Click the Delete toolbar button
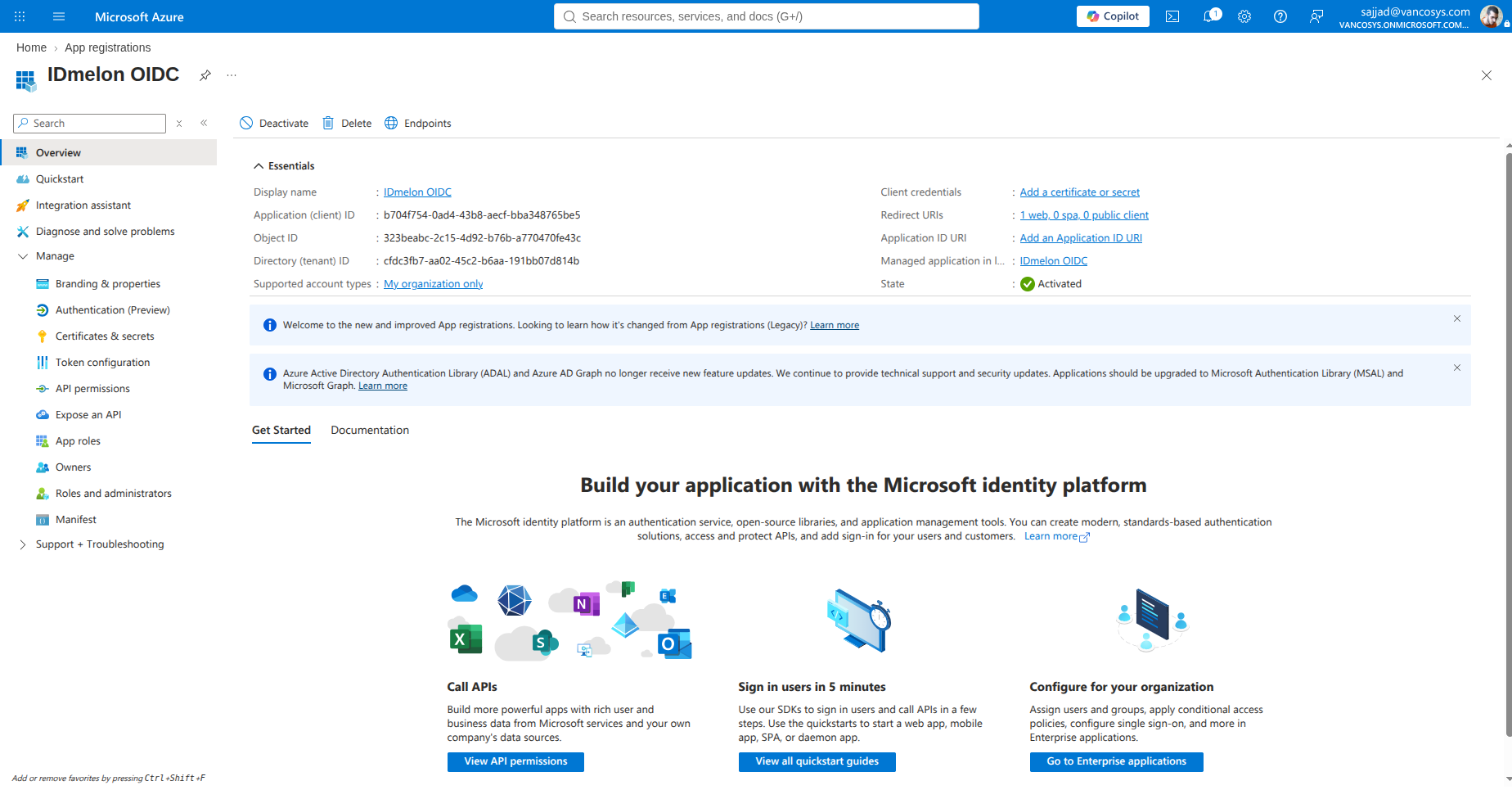The height and width of the screenshot is (790, 1512). [347, 124]
